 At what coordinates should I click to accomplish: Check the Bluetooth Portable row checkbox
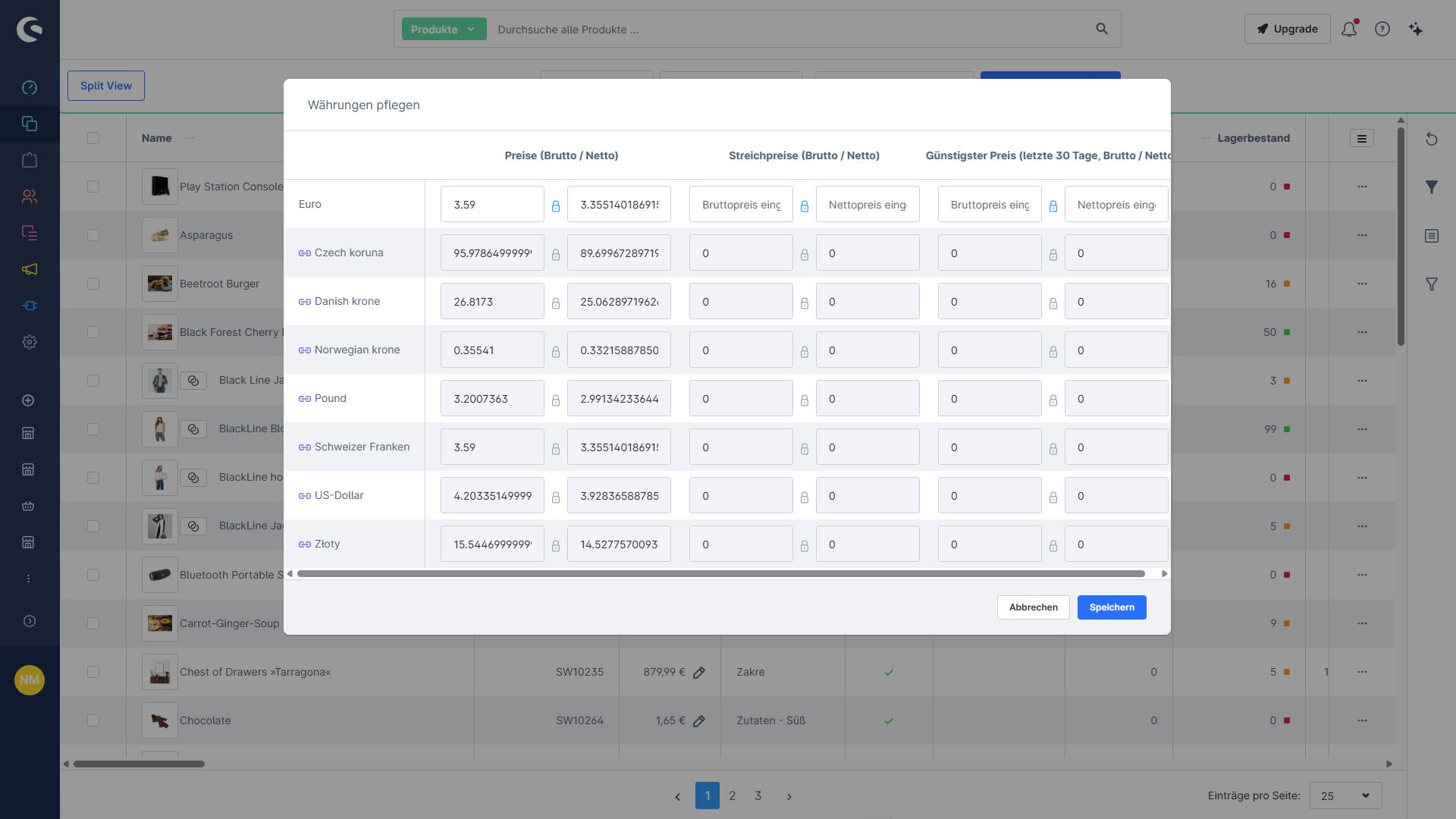pyautogui.click(x=93, y=575)
